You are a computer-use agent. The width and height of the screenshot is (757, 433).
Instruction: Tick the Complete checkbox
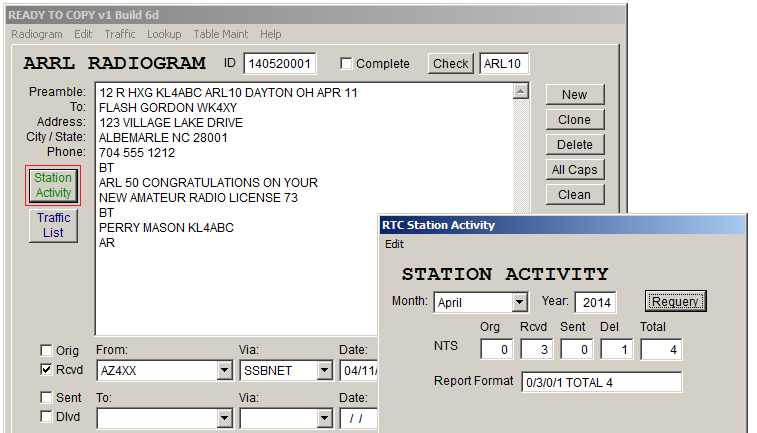coord(346,64)
